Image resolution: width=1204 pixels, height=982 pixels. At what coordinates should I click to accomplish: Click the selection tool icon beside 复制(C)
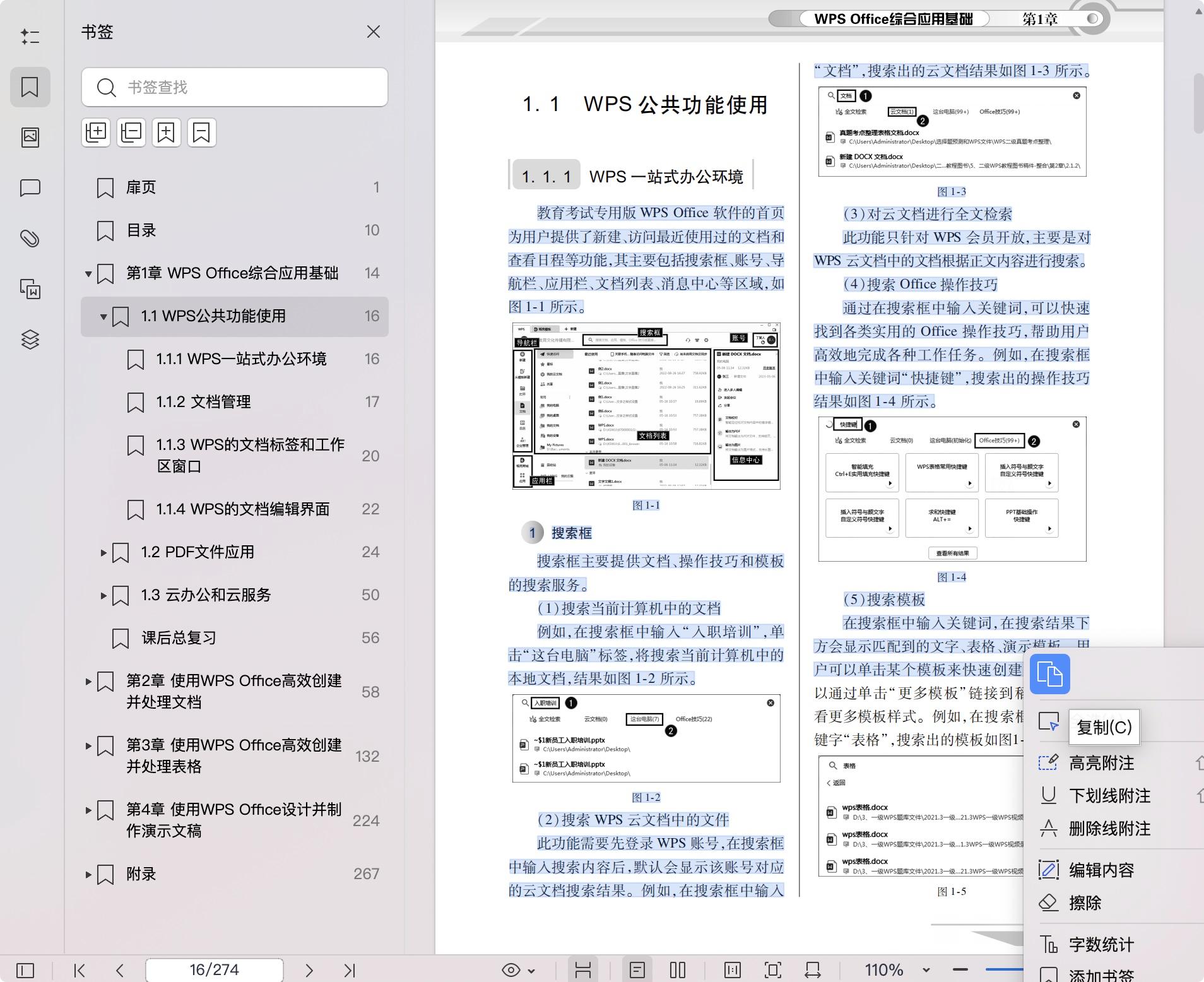click(x=1049, y=722)
